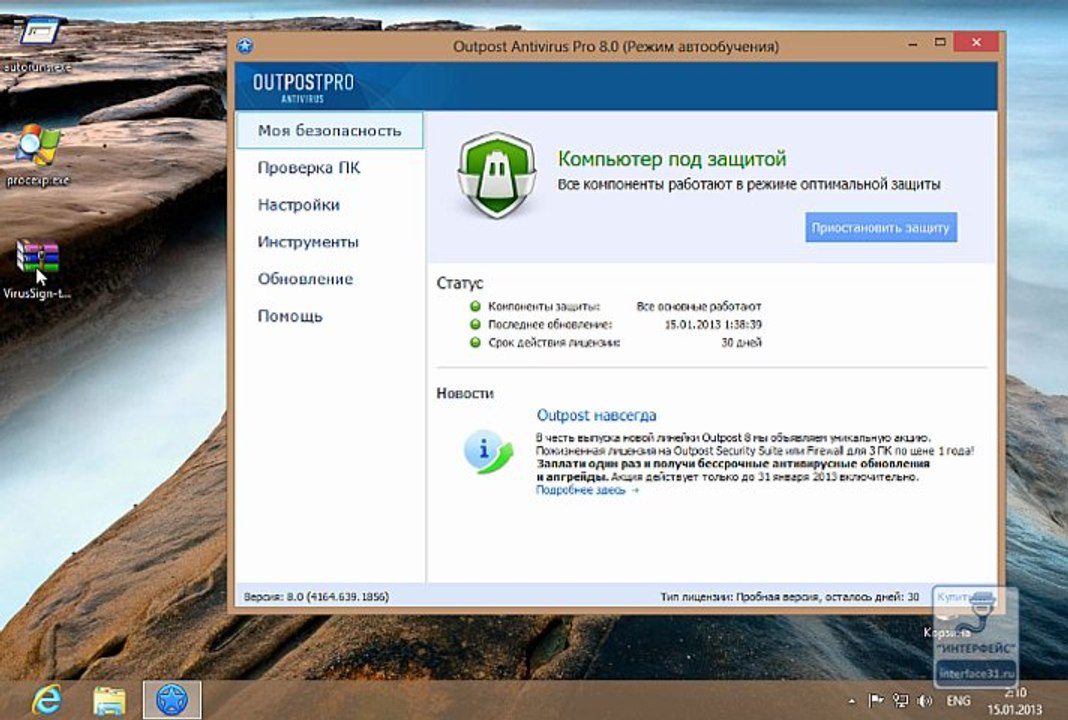Open Action Center flag tray icon
Screen dimensions: 1068x720
pyautogui.click(x=876, y=700)
